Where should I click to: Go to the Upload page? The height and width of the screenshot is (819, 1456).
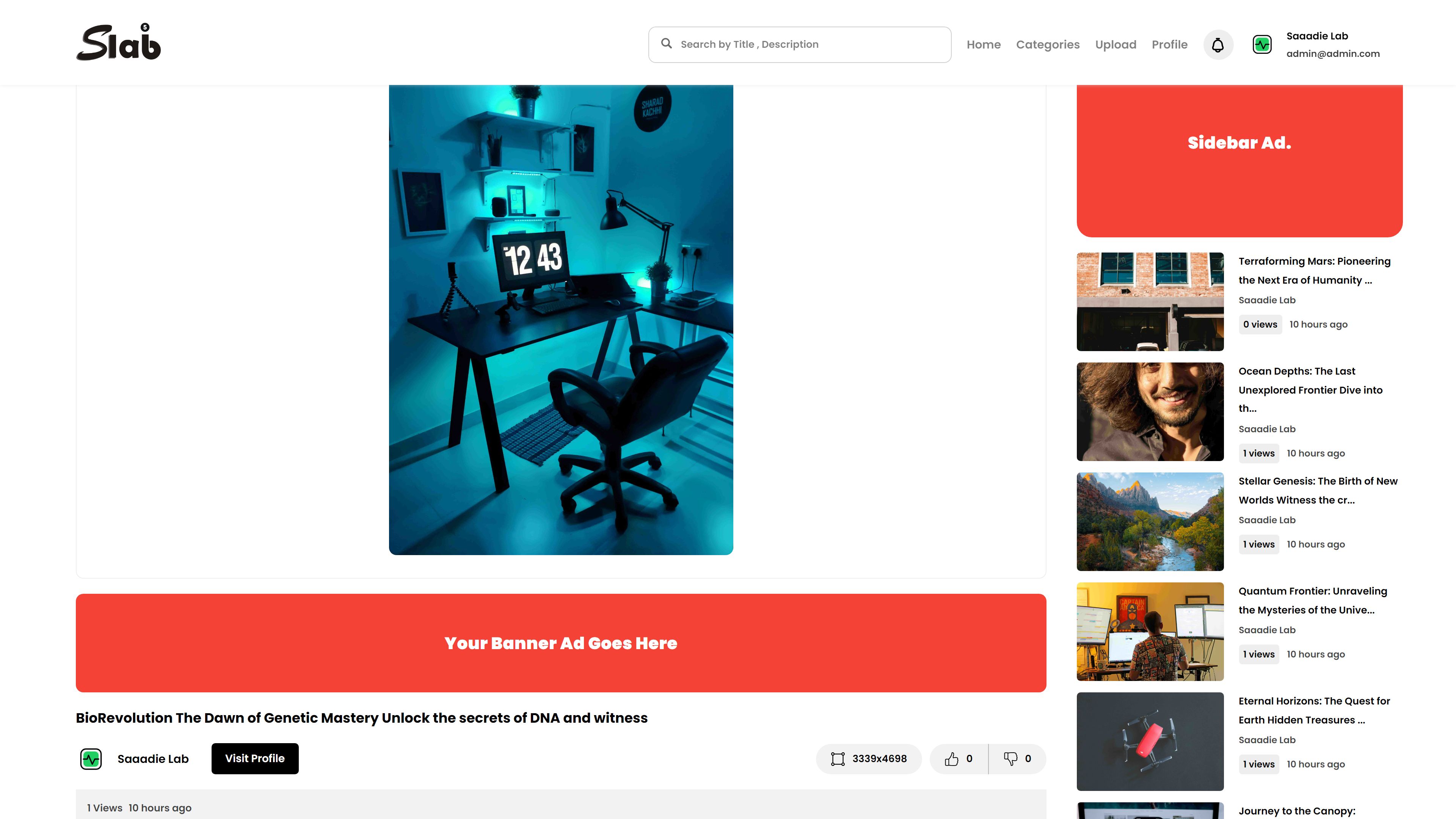click(1115, 45)
